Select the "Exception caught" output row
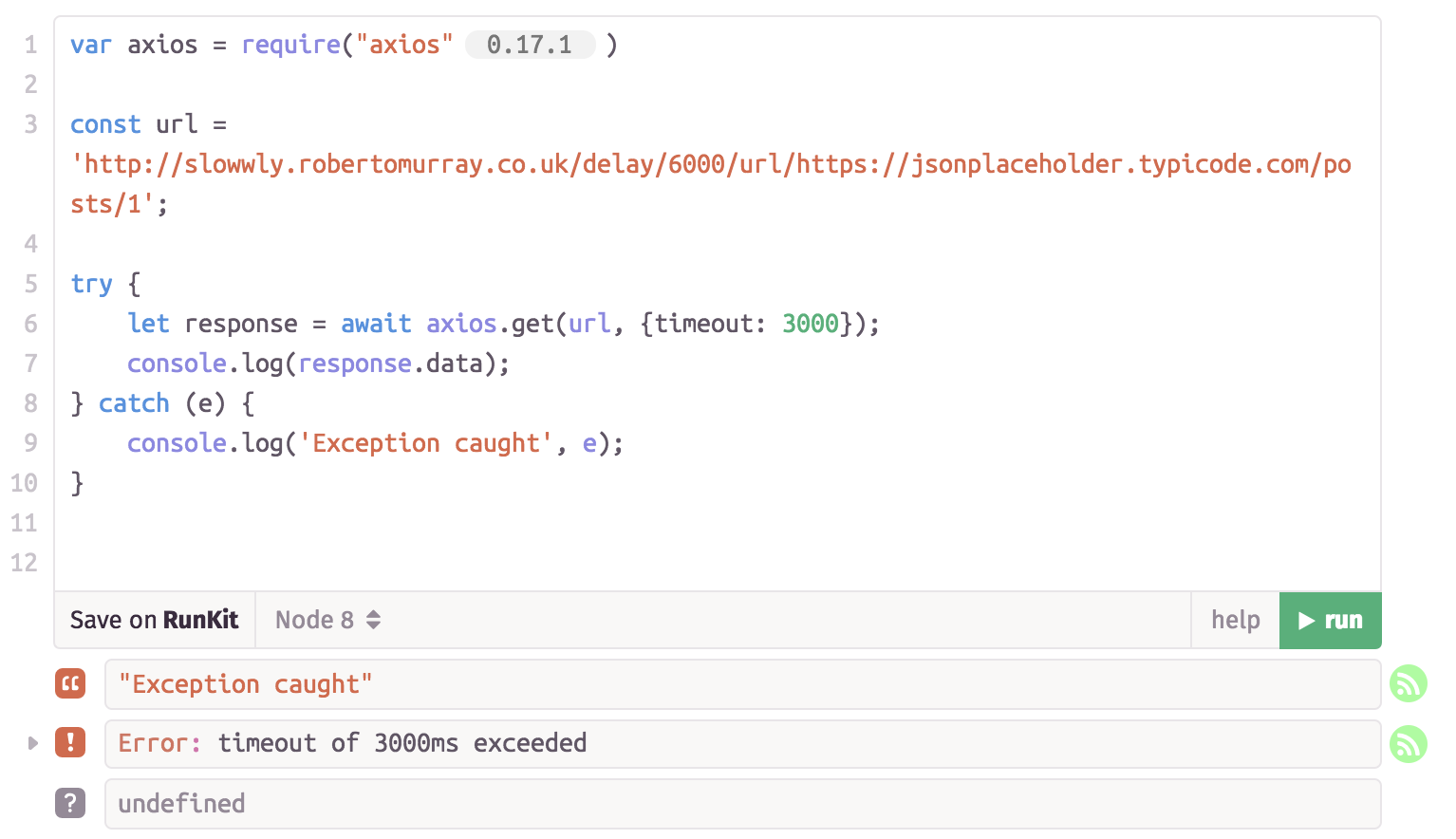1456x839 pixels. (x=740, y=684)
